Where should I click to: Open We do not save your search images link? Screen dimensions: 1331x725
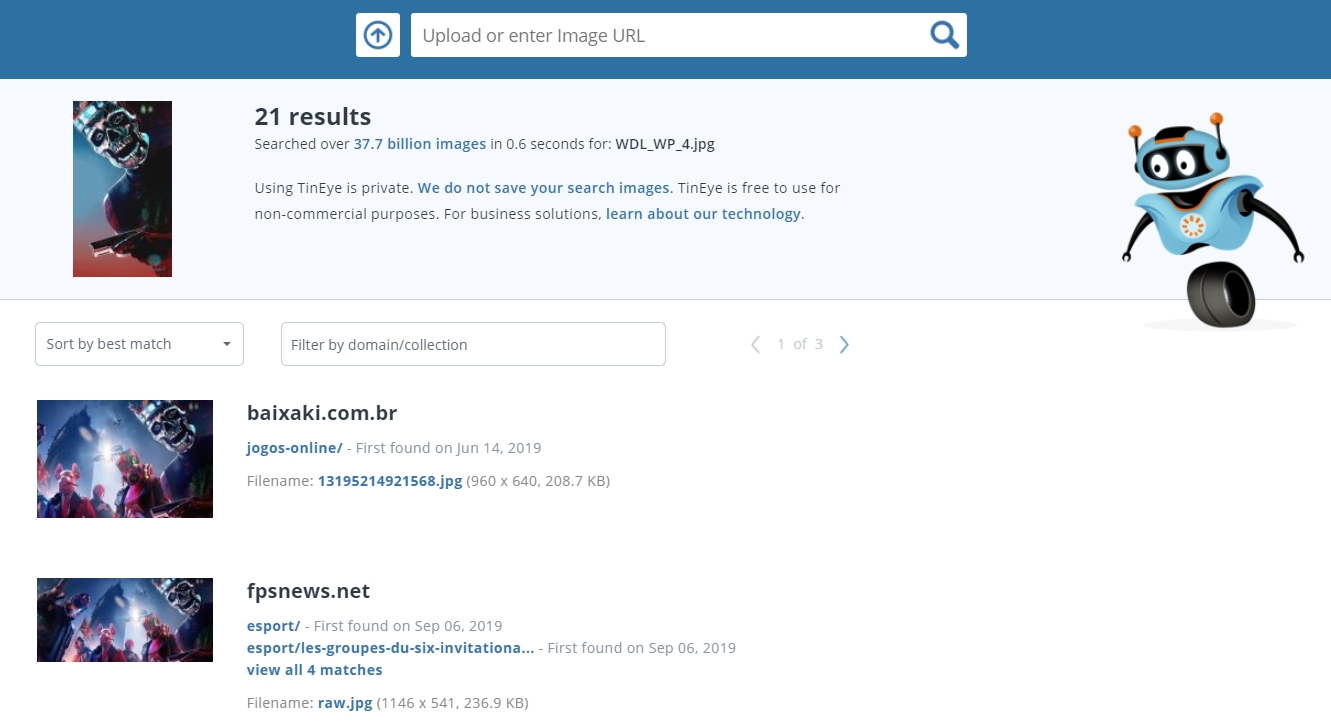click(544, 188)
